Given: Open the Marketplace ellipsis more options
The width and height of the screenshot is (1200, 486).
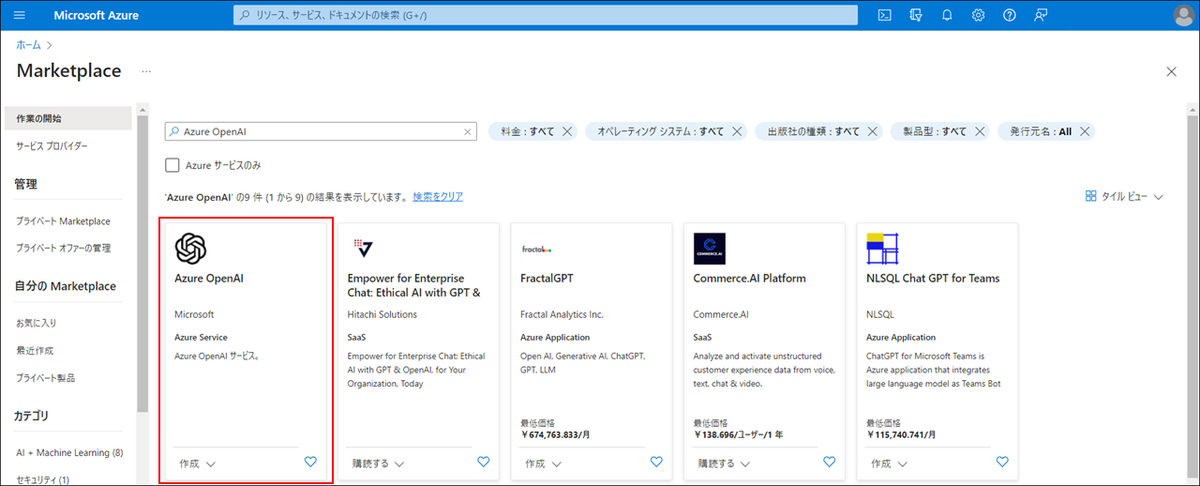Looking at the screenshot, I should [x=146, y=71].
